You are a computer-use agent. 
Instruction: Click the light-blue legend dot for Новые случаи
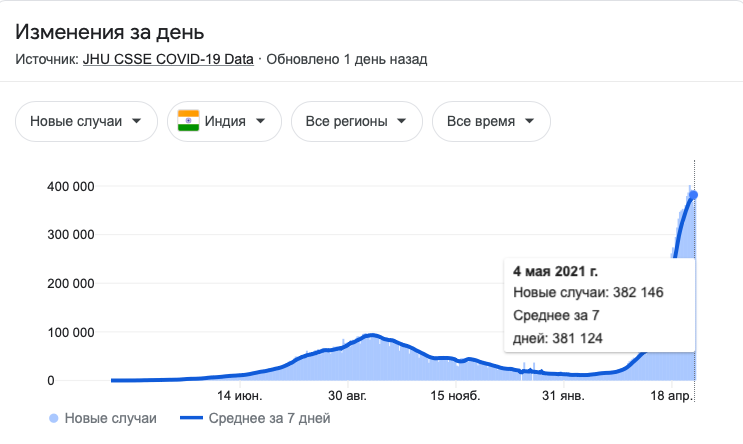[53, 418]
